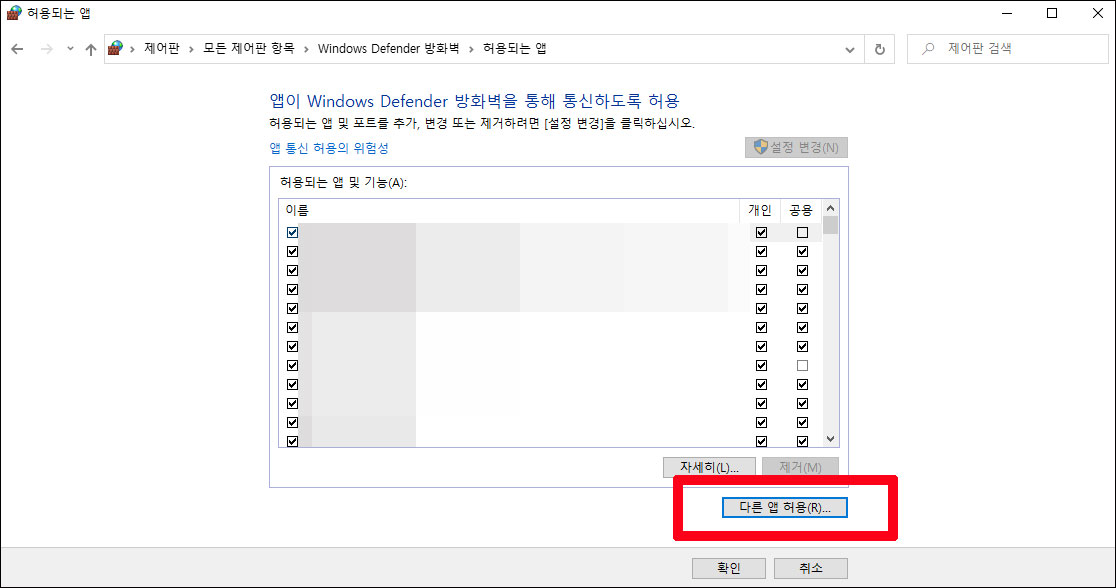Image resolution: width=1116 pixels, height=588 pixels.
Task: Expand the address bar history chevron
Action: pyautogui.click(x=850, y=50)
